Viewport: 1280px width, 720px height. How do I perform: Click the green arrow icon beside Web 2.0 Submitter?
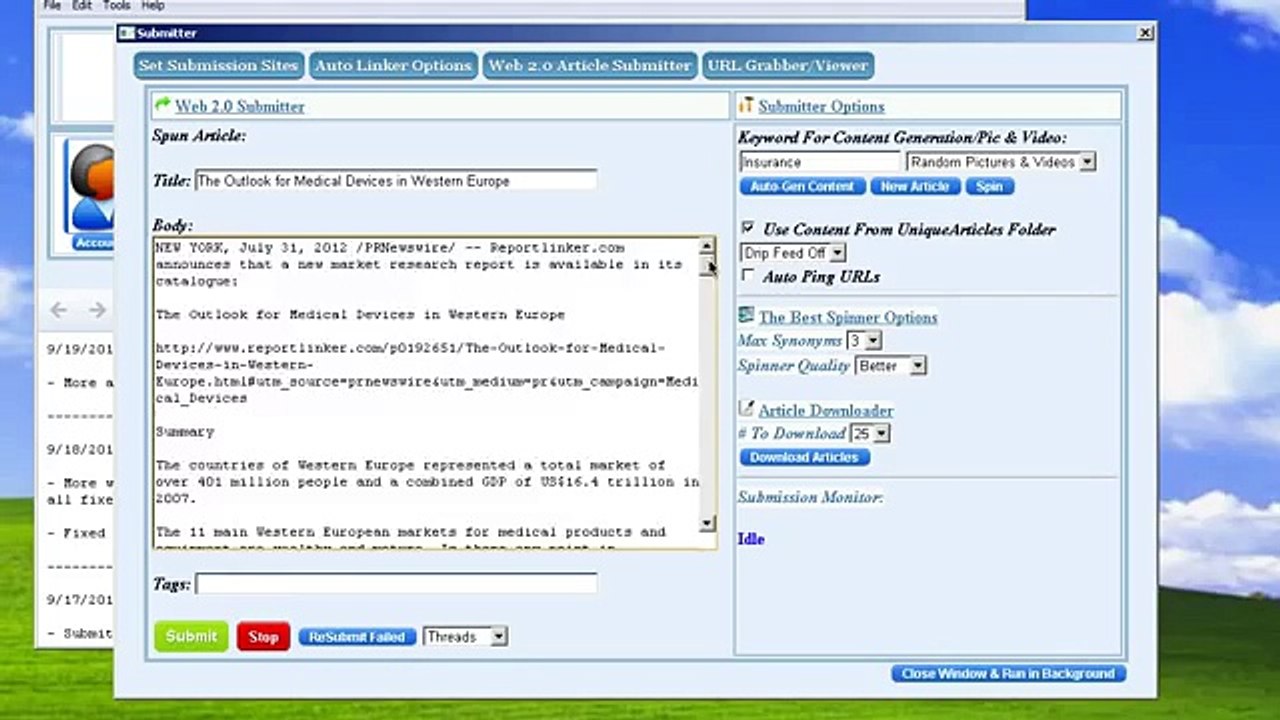(163, 104)
